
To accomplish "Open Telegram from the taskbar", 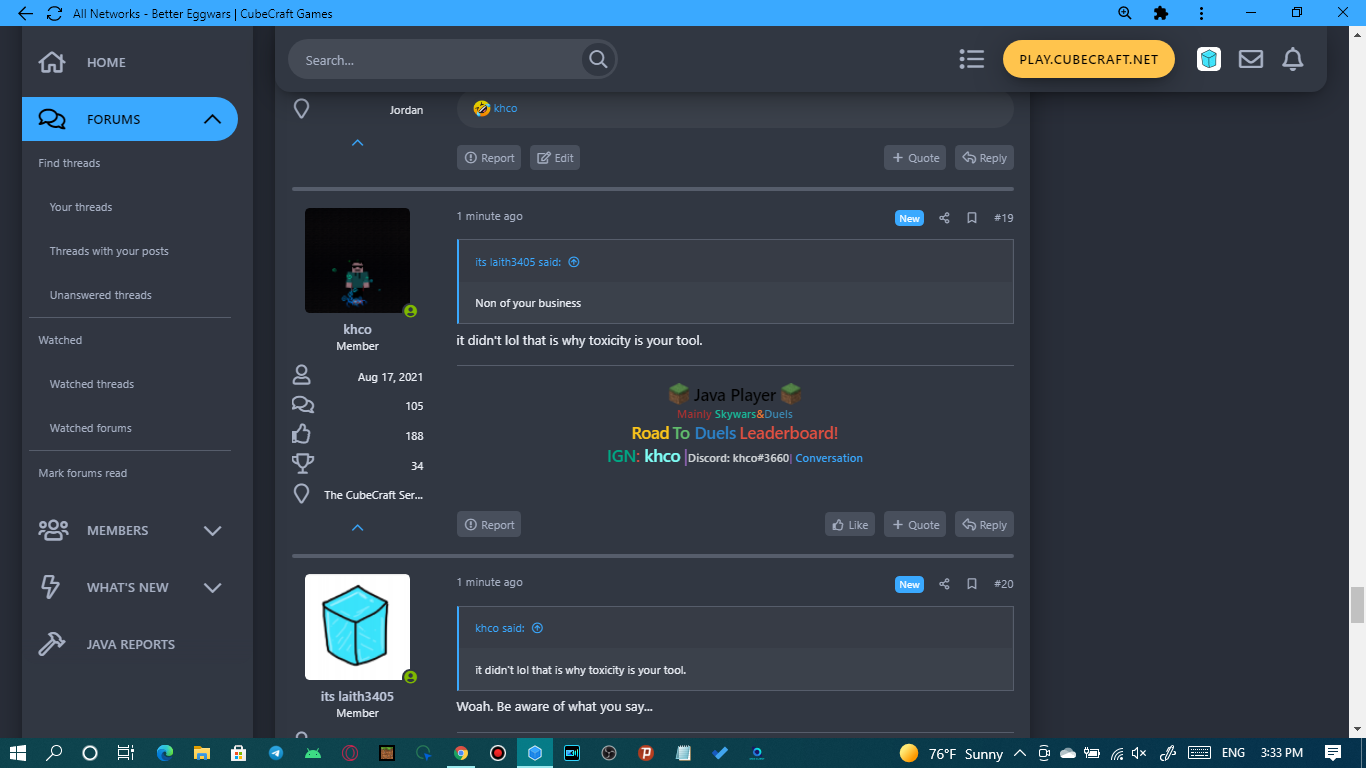I will pyautogui.click(x=275, y=753).
